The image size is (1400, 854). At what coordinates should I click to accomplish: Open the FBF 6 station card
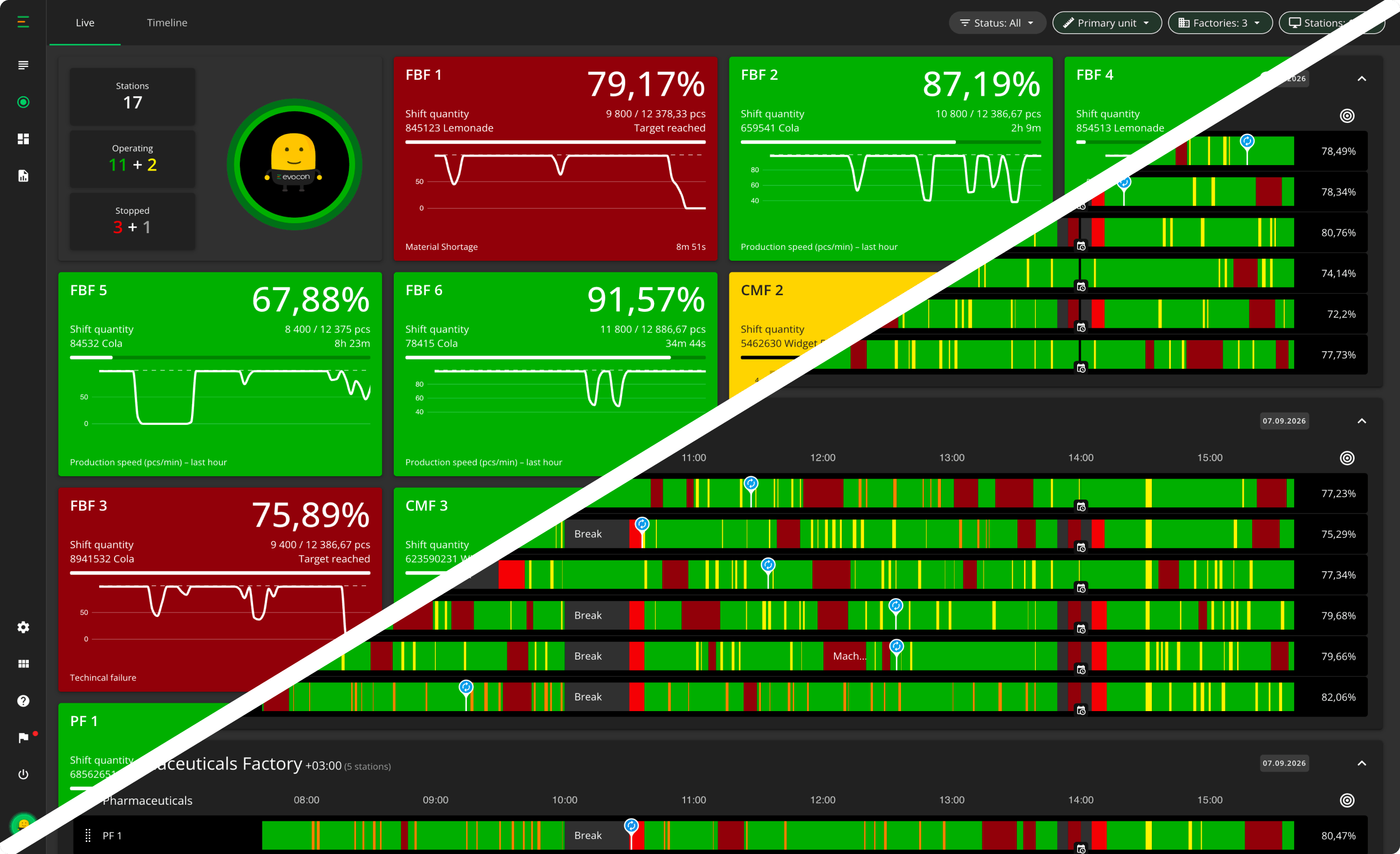[x=555, y=374]
